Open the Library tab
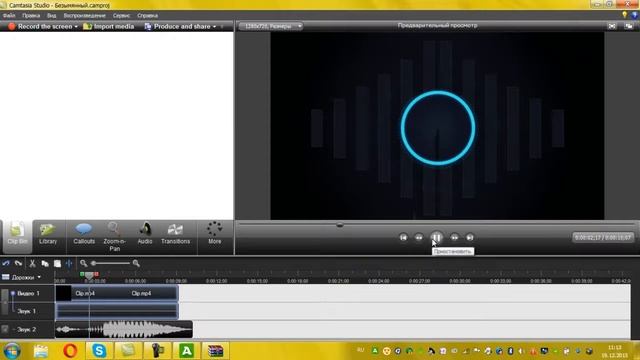The height and width of the screenshot is (360, 640). [x=48, y=233]
